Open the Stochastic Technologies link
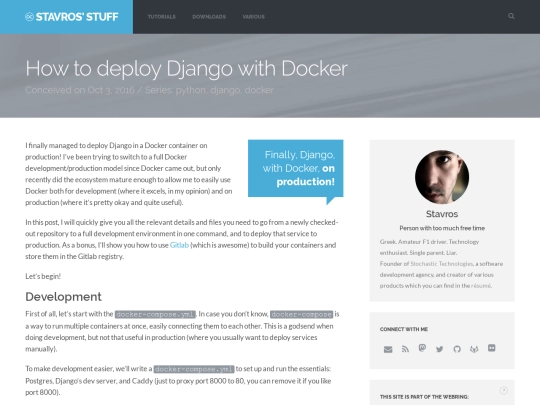This screenshot has height=405, width=540. [442, 263]
